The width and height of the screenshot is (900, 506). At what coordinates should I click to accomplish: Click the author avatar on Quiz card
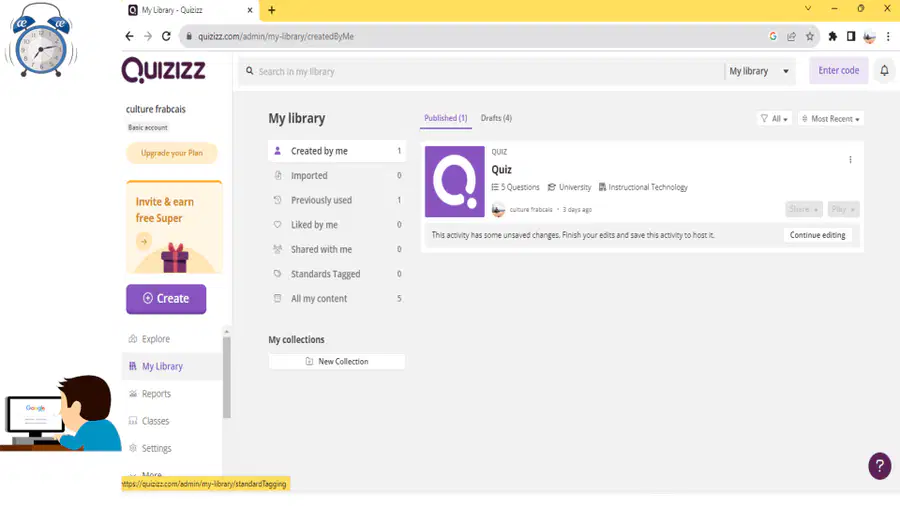(498, 209)
